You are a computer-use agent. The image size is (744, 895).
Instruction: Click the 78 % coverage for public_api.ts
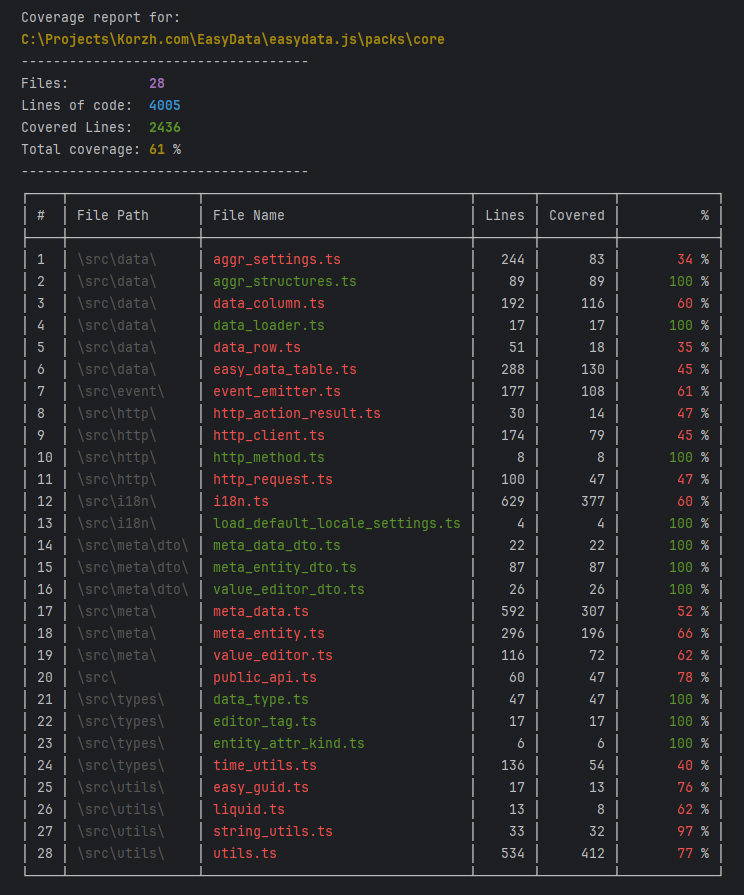693,678
